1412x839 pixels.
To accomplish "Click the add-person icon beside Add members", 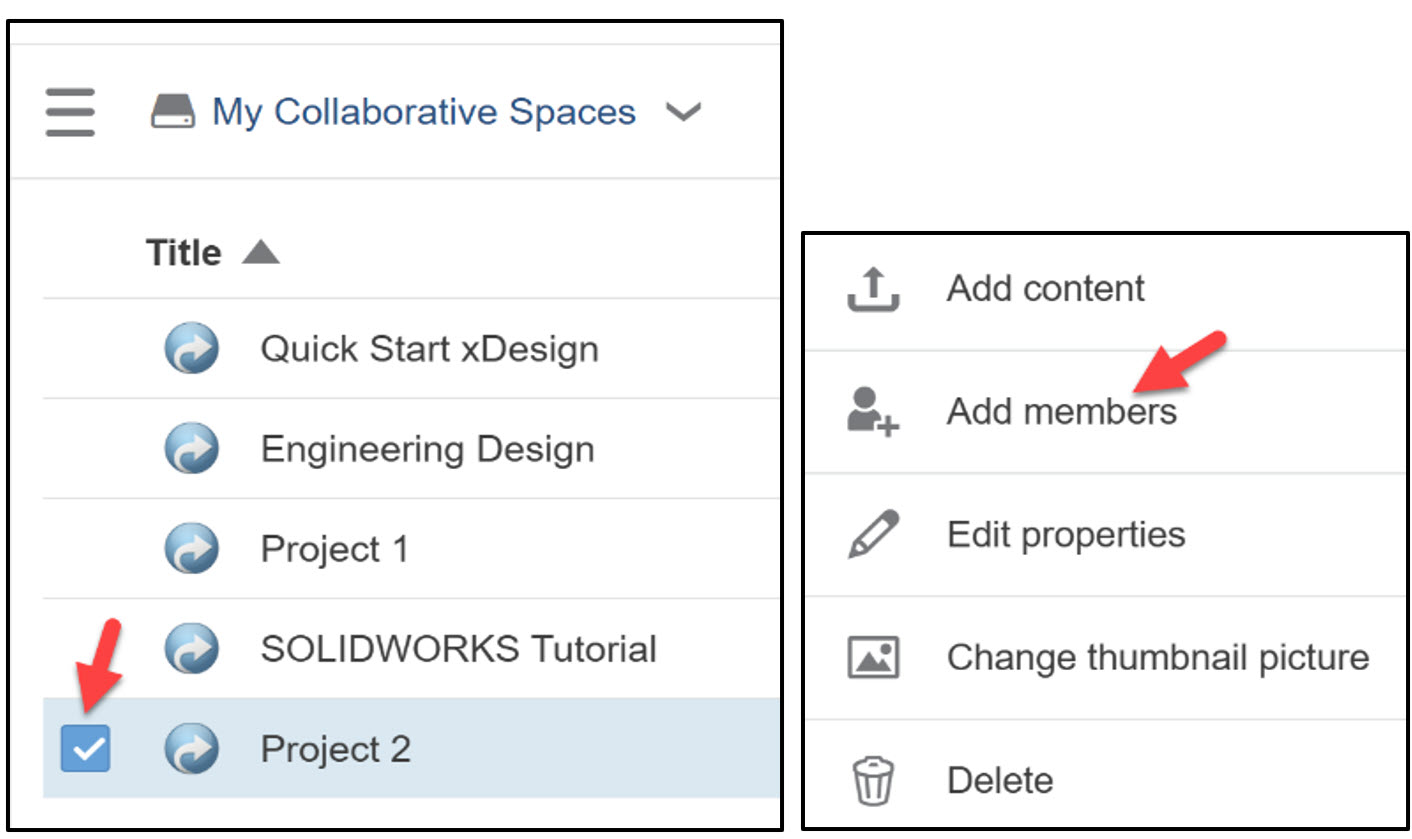I will 873,410.
